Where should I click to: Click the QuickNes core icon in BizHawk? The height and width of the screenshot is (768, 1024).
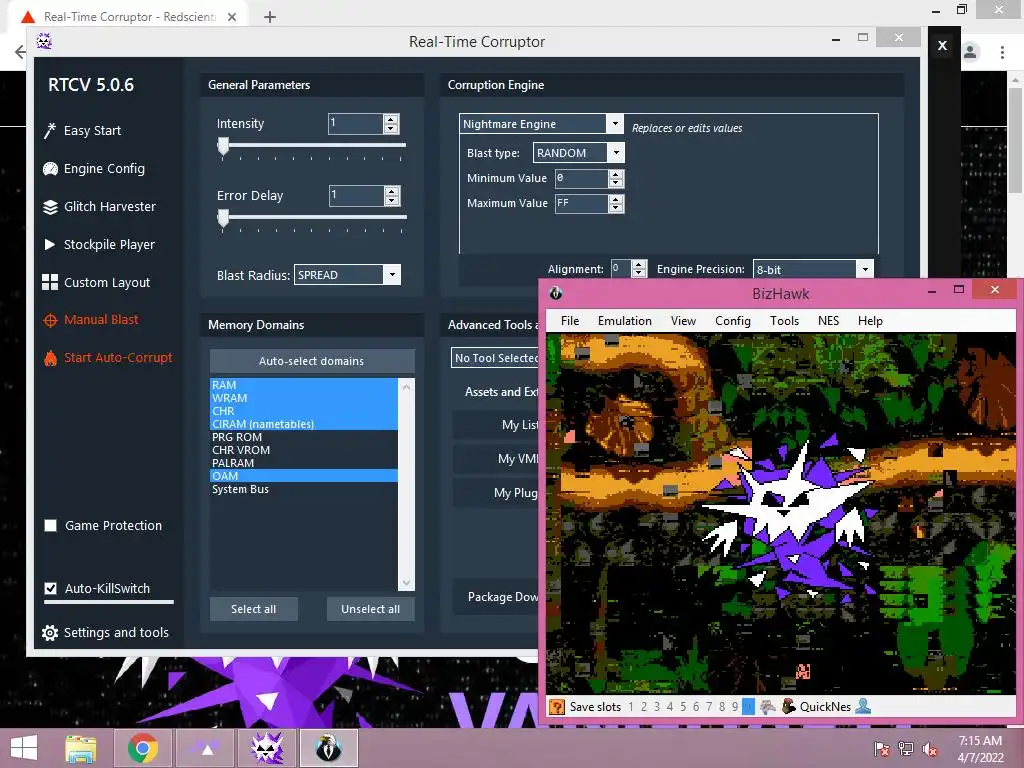pyautogui.click(x=789, y=707)
